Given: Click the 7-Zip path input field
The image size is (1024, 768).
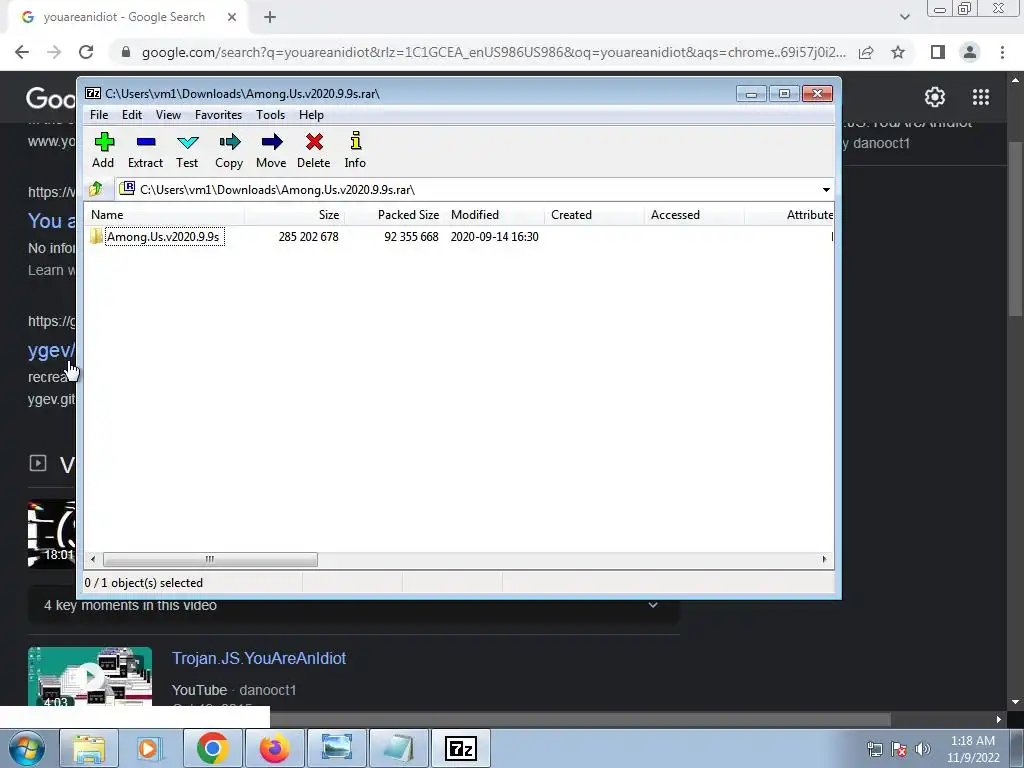Looking at the screenshot, I should pyautogui.click(x=467, y=189).
